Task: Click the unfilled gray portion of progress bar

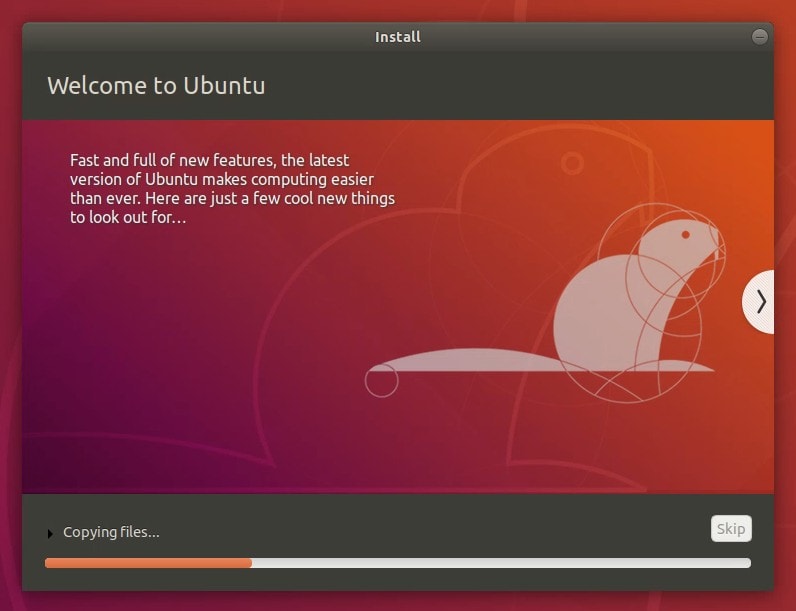Action: point(500,563)
